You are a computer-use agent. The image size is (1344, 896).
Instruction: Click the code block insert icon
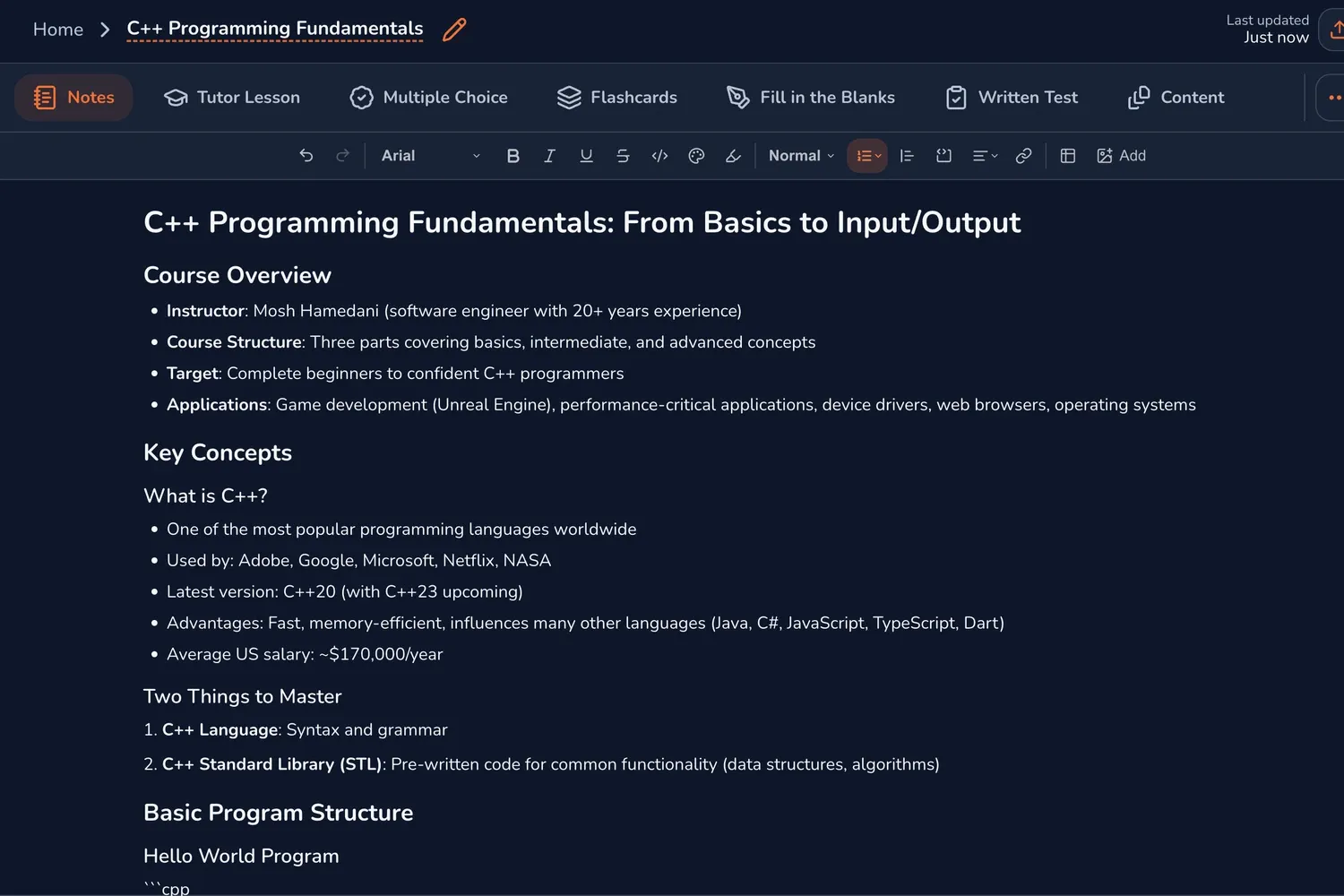pos(943,156)
